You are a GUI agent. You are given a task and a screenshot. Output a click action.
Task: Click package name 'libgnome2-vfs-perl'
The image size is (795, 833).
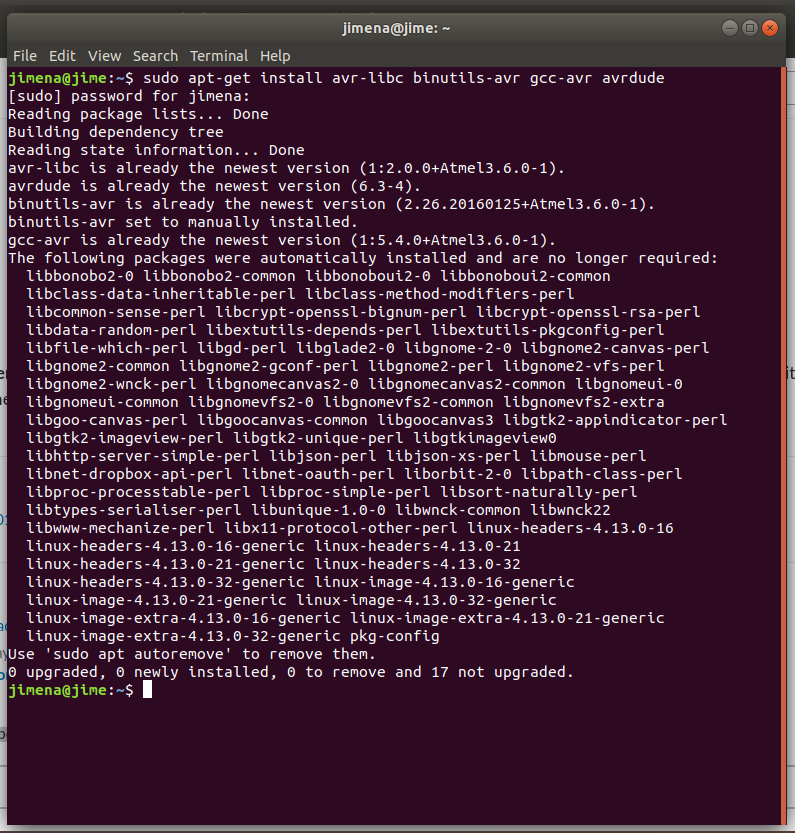pyautogui.click(x=584, y=367)
